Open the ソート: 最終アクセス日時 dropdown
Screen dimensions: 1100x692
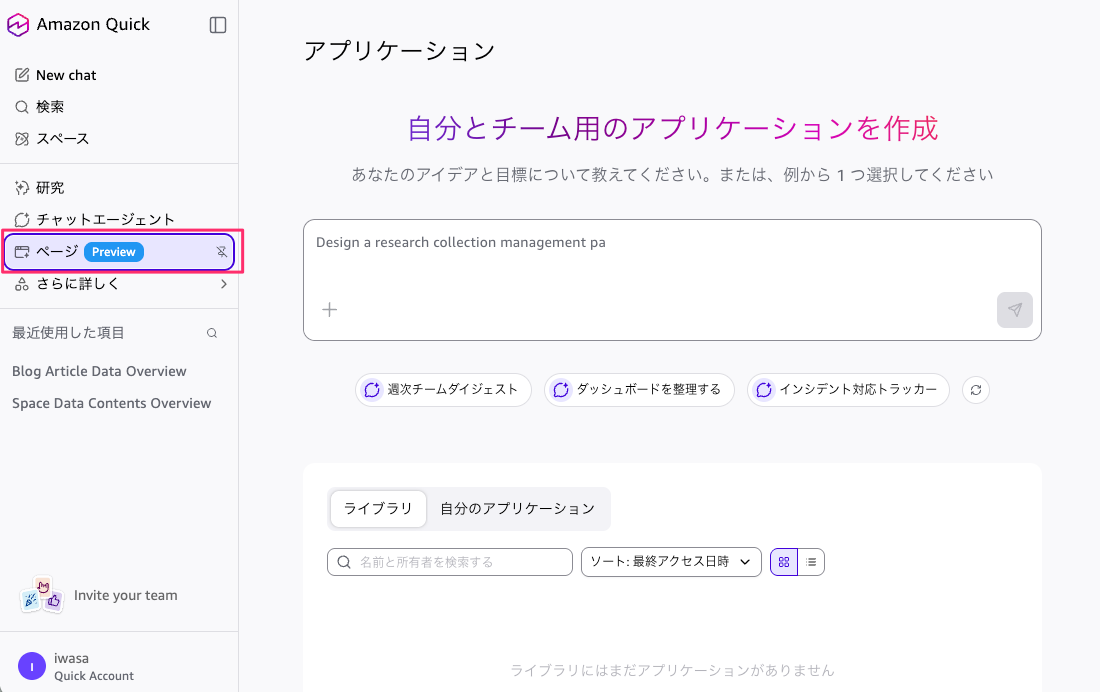pyautogui.click(x=670, y=562)
